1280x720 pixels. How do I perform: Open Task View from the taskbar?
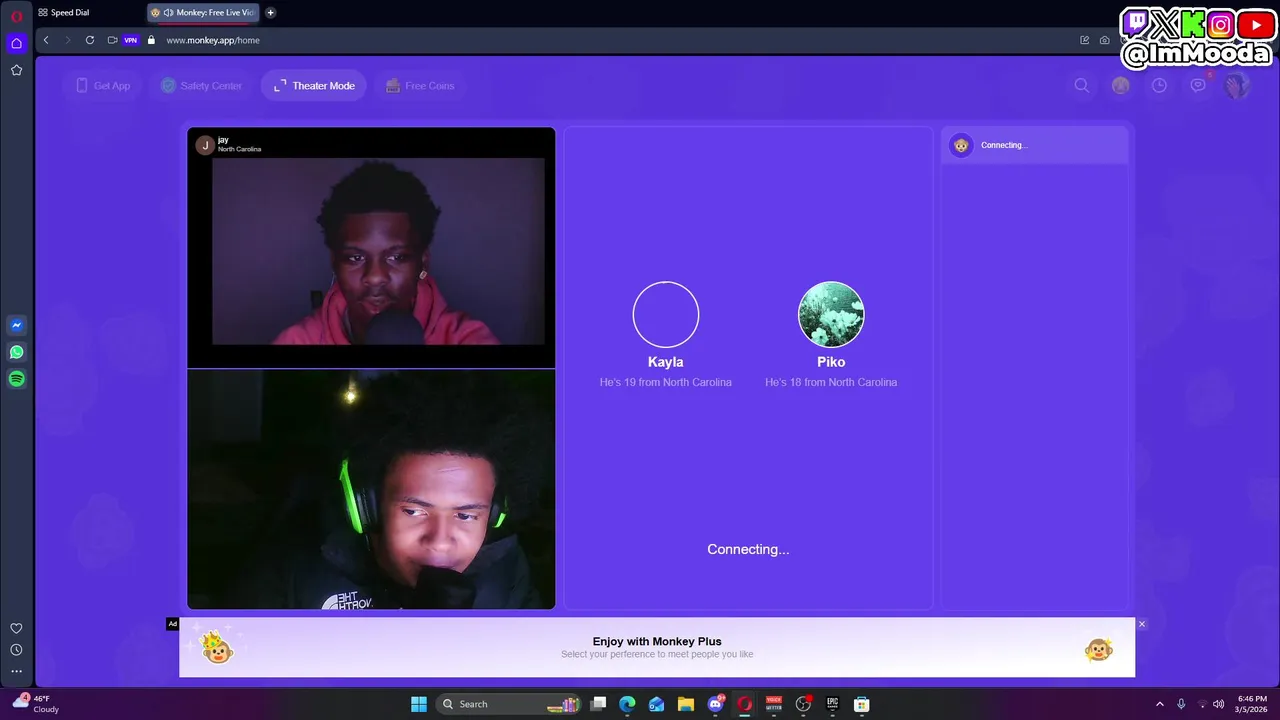pos(598,704)
